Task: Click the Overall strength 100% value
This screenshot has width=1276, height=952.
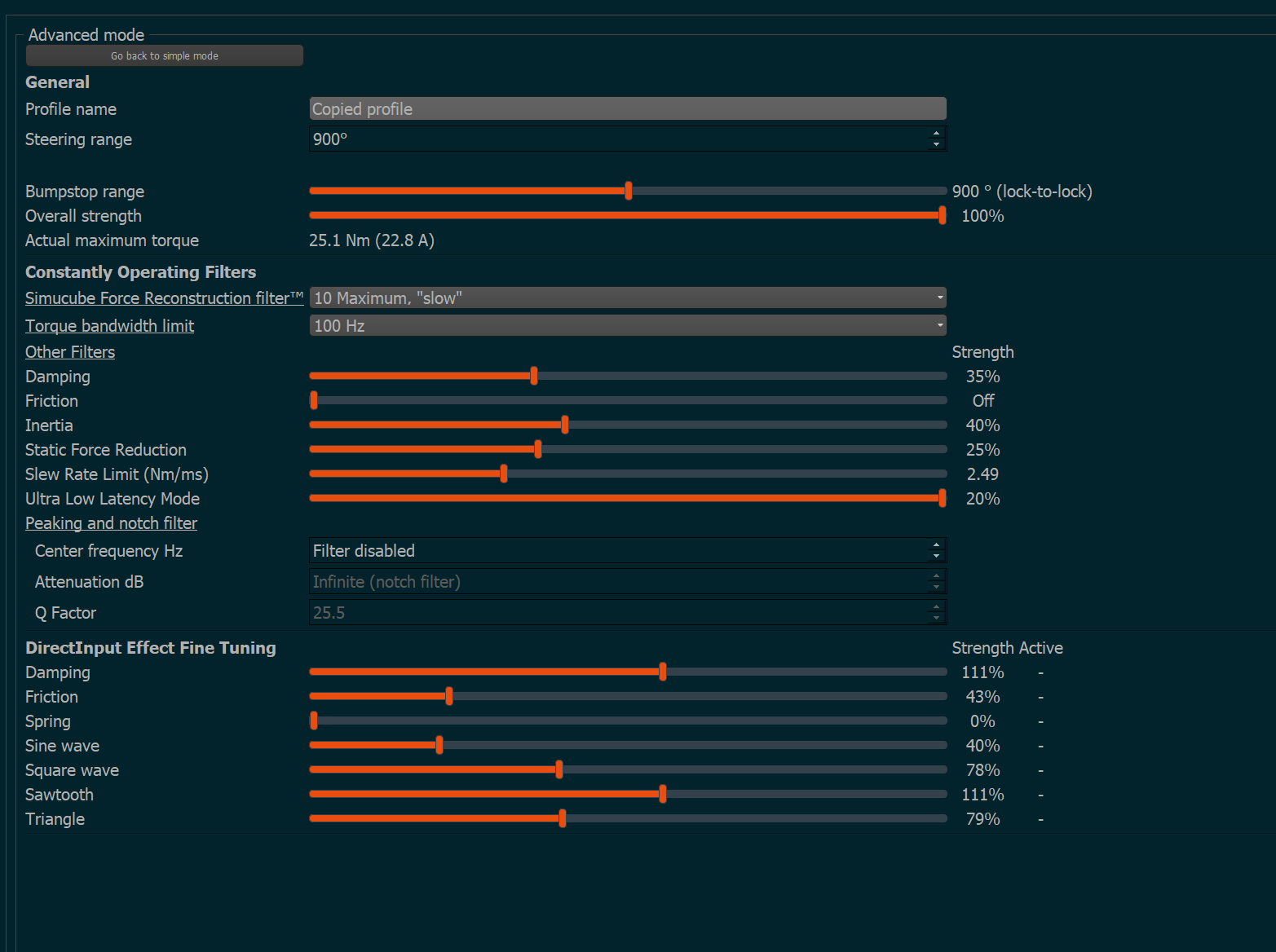Action: (982, 216)
